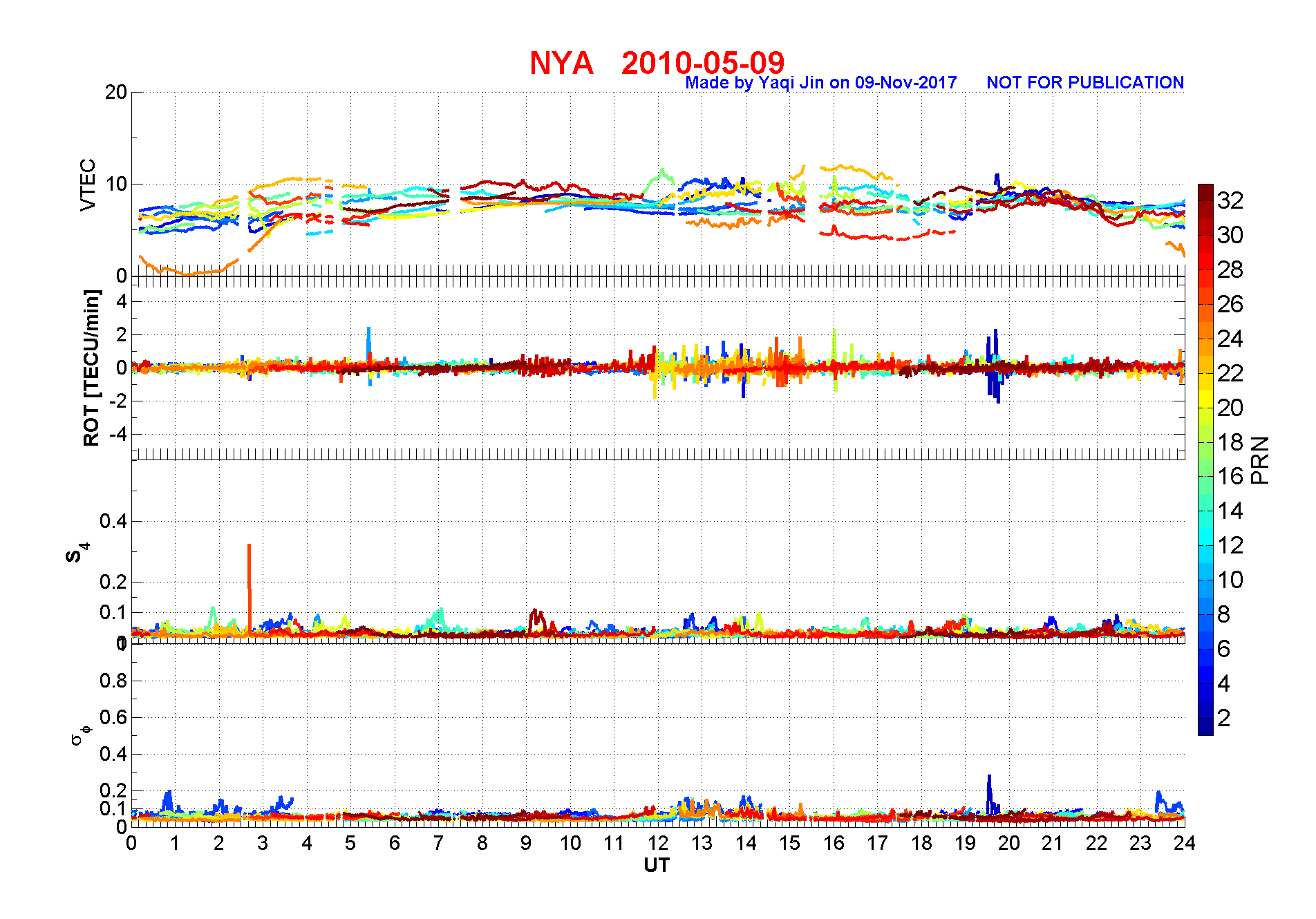Click the "28" colorbar tick label

pos(1230,269)
